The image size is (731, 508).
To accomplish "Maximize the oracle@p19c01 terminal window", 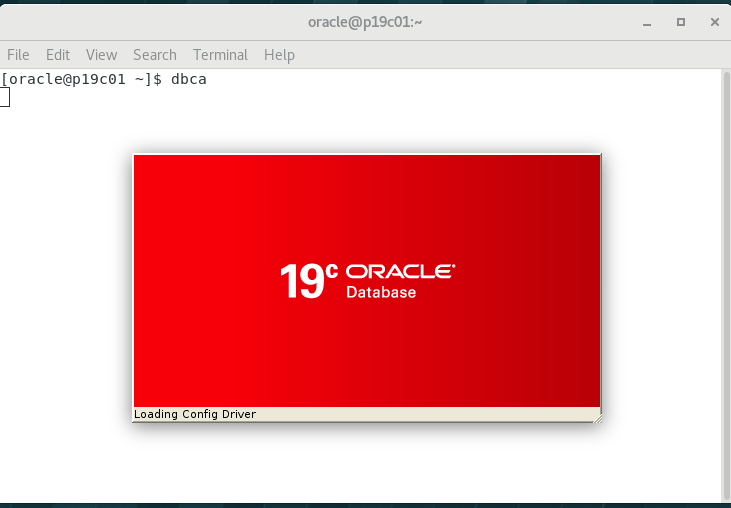I will point(681,22).
